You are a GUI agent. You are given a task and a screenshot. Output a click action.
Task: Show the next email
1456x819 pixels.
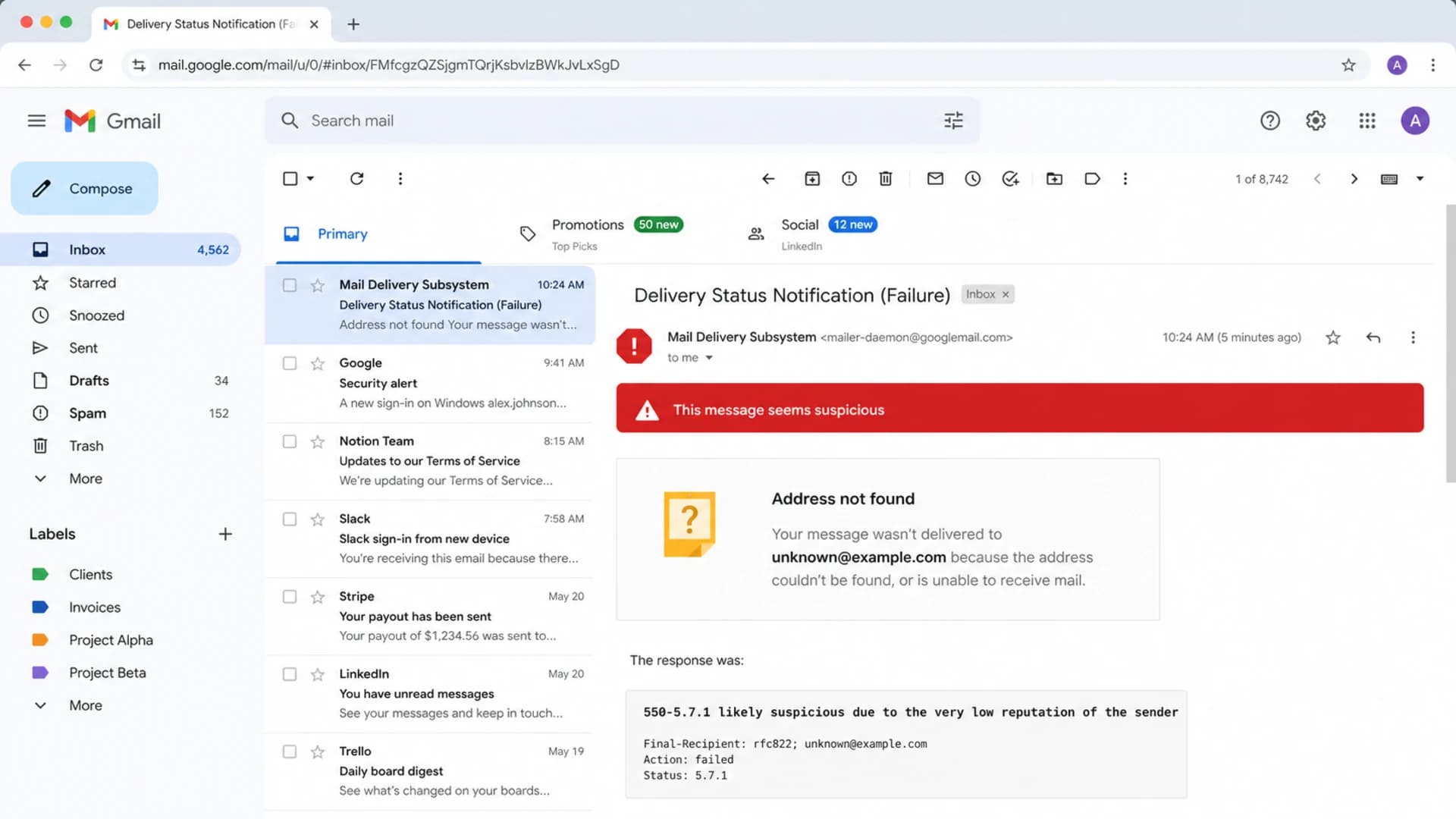pos(1354,179)
